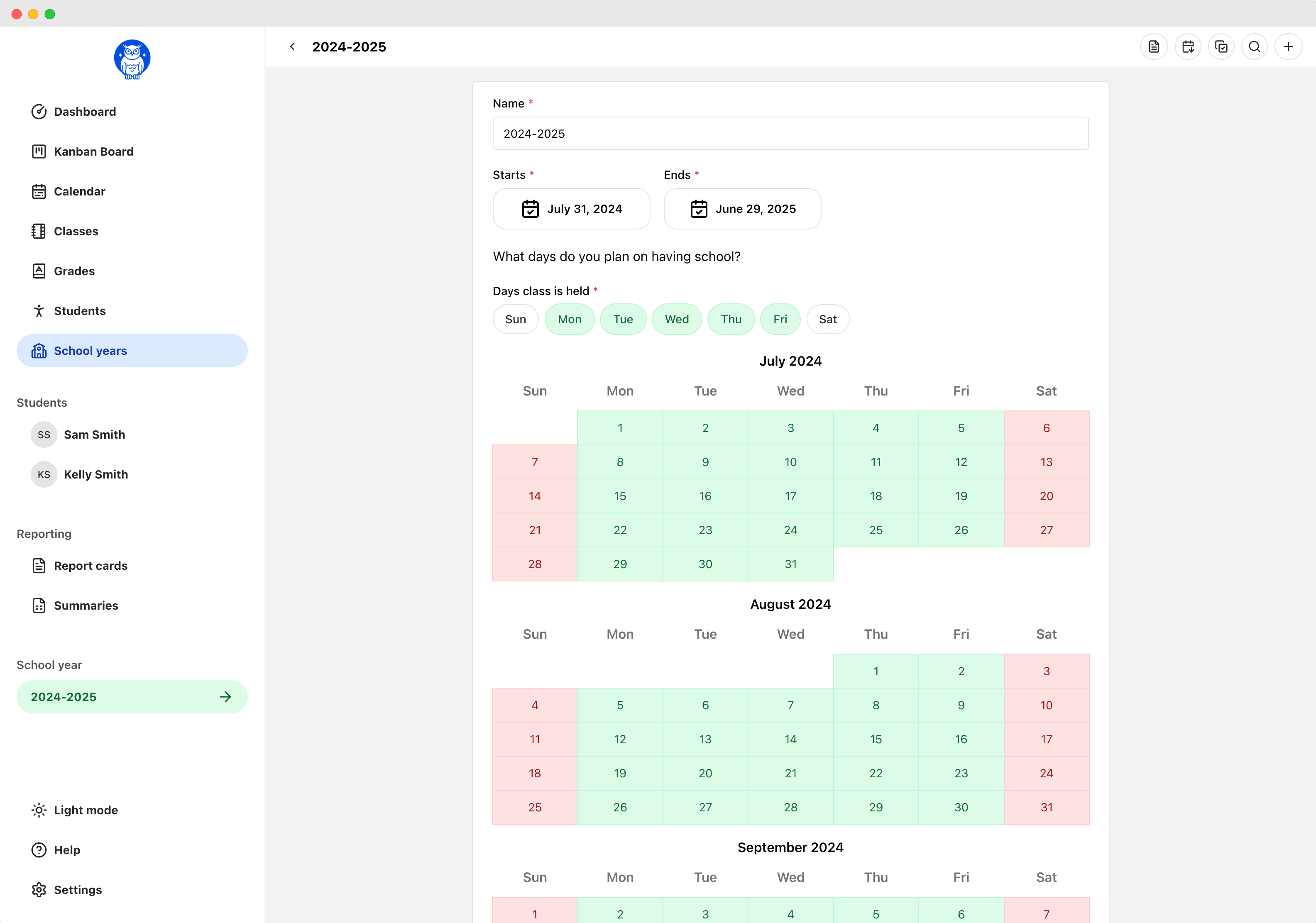
Task: Click the back chevron next to 2024-2025
Action: pyautogui.click(x=292, y=46)
